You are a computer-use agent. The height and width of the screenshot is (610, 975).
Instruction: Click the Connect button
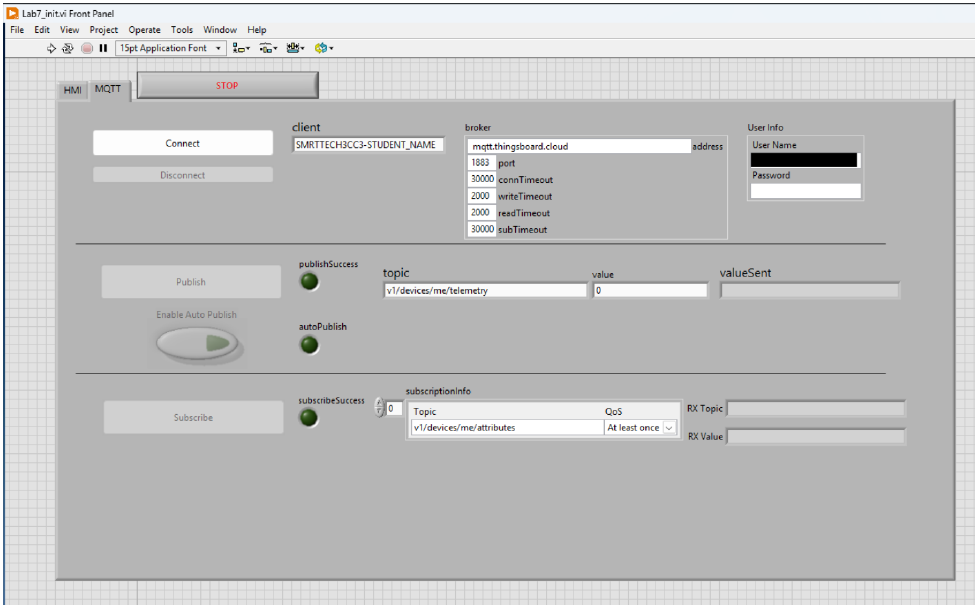[183, 143]
